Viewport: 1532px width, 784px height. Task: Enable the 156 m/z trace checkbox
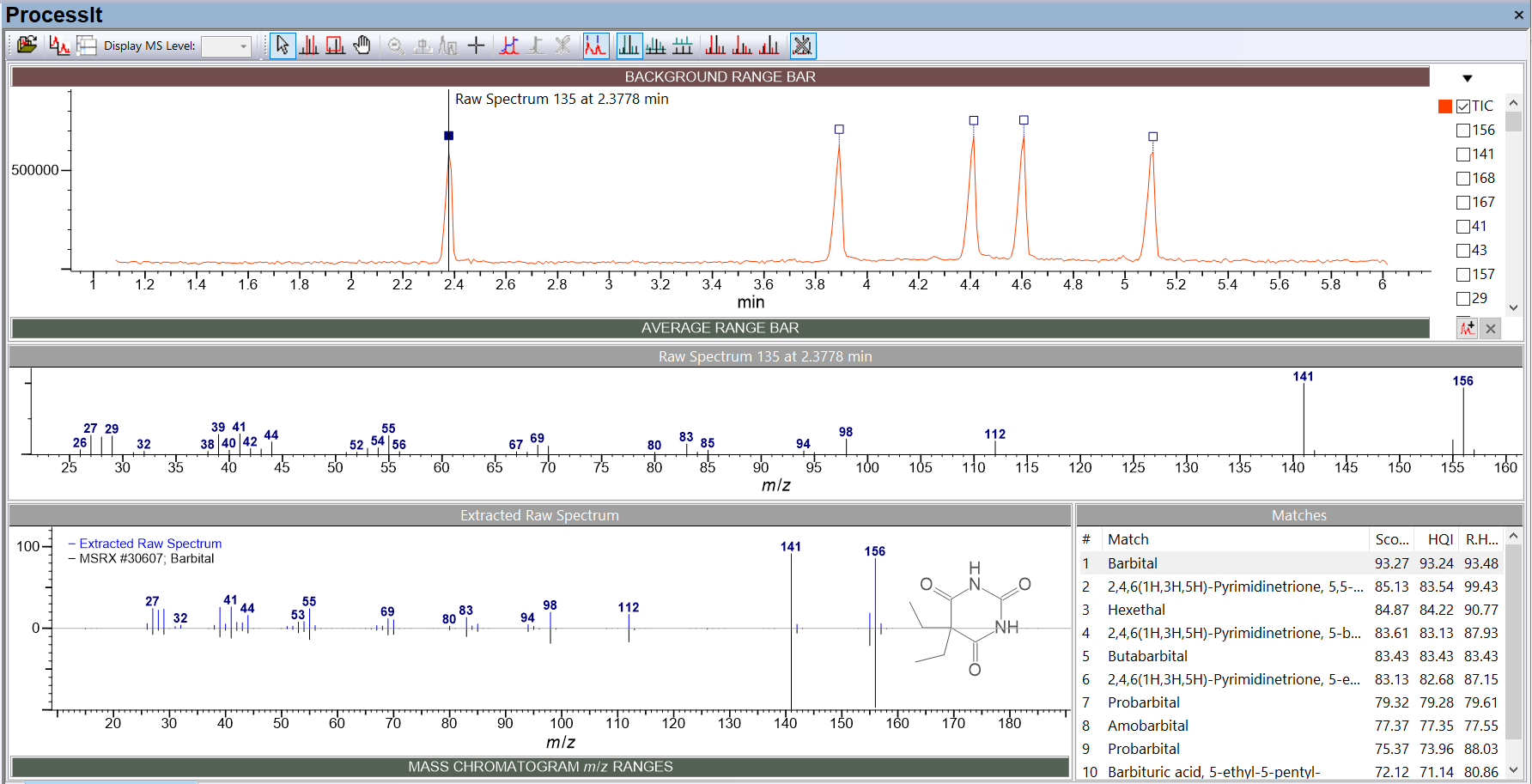pyautogui.click(x=1463, y=131)
